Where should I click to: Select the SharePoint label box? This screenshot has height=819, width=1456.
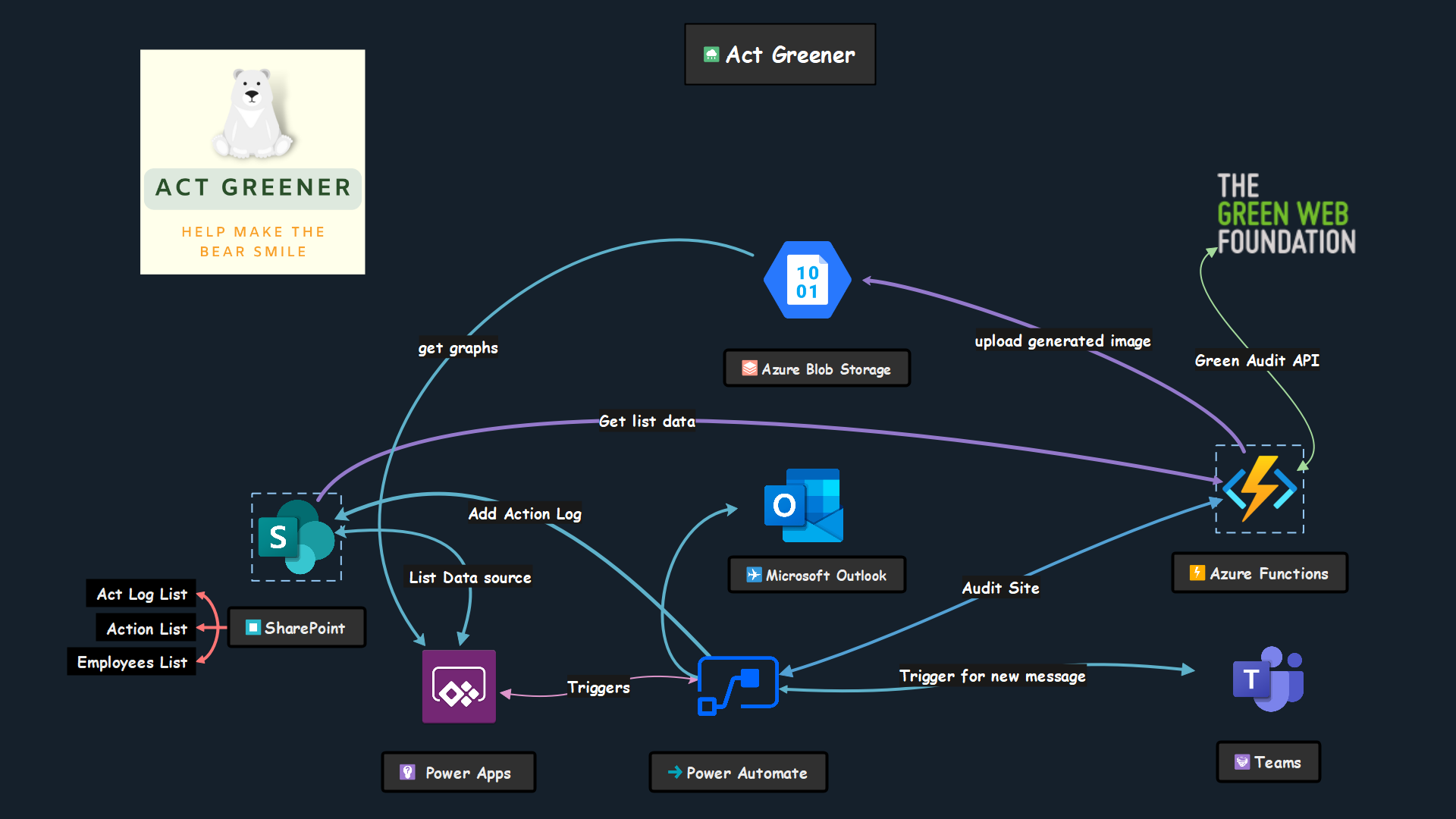click(x=297, y=628)
